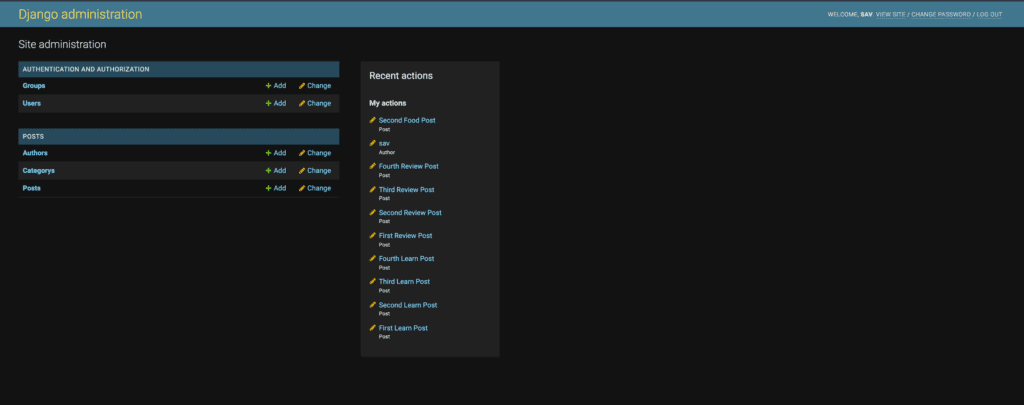Open the Users model list
This screenshot has height=405, width=1024.
point(32,103)
